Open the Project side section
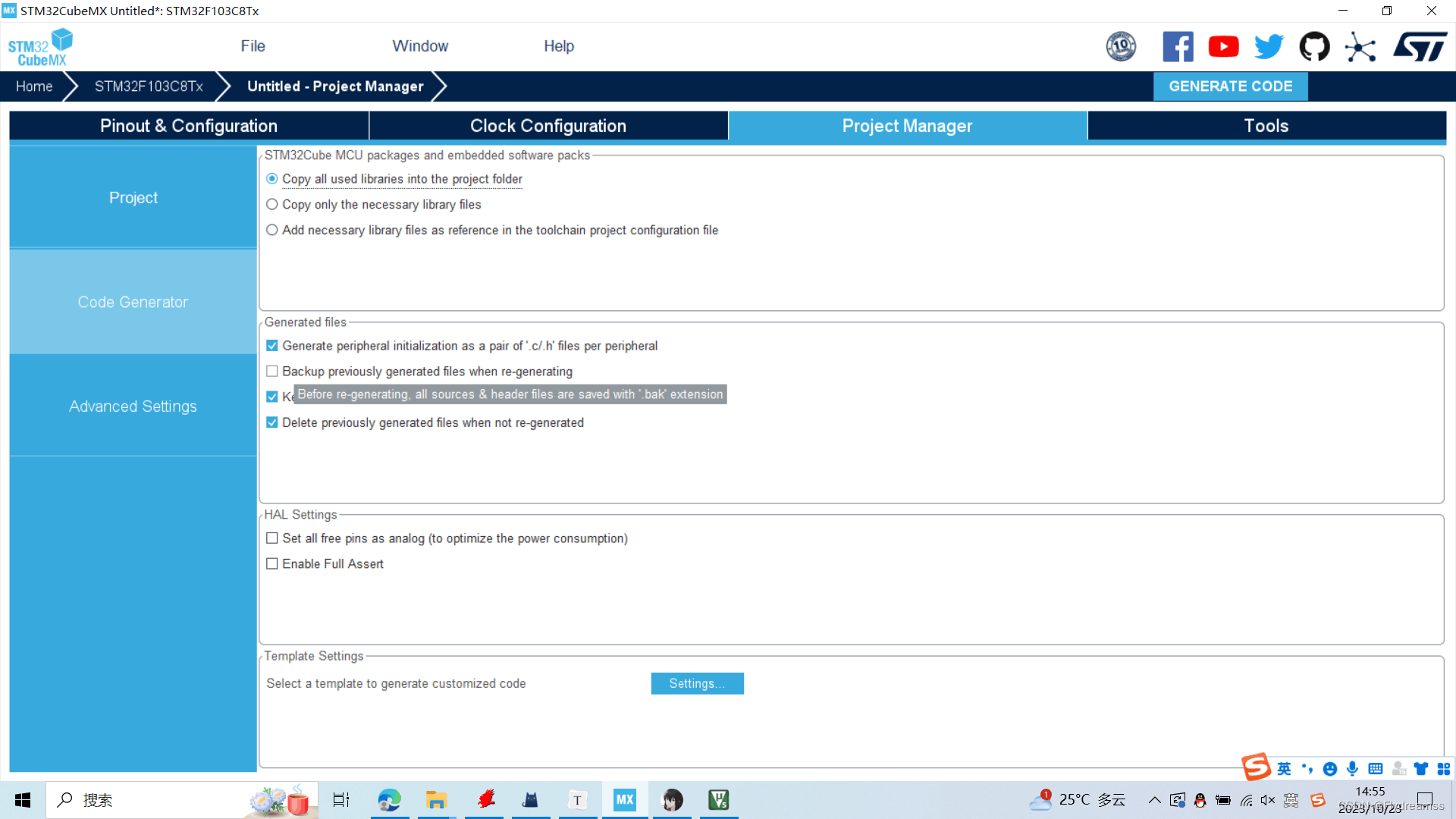Image resolution: width=1456 pixels, height=819 pixels. [133, 197]
